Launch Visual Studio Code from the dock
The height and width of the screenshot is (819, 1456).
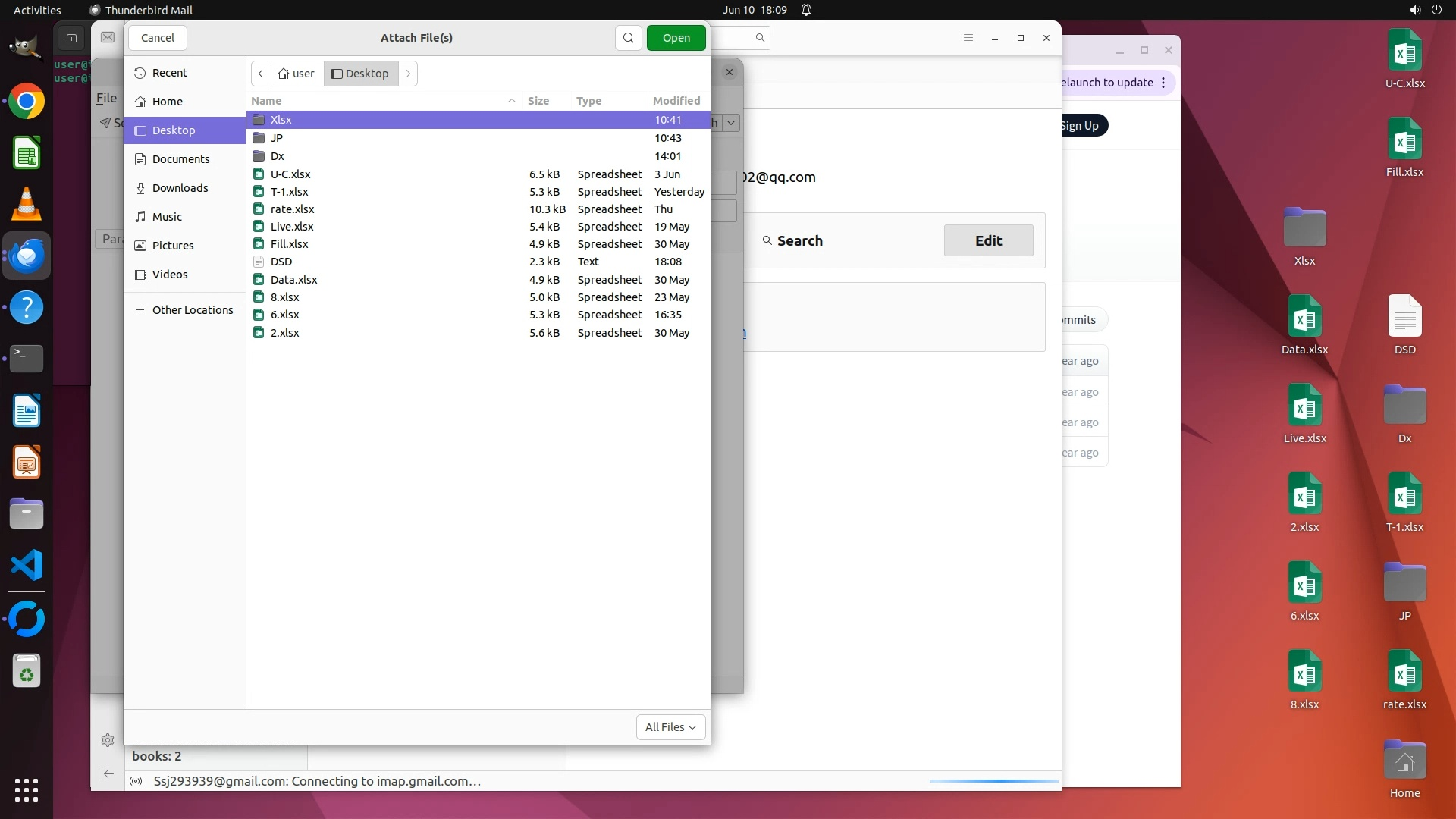tap(27, 566)
